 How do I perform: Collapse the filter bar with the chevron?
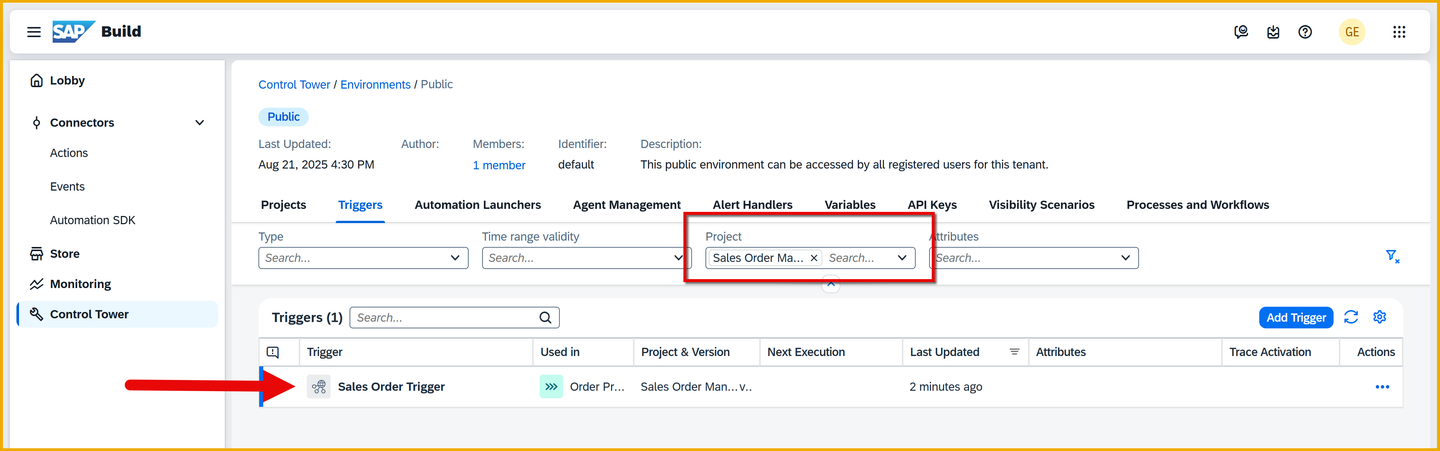click(x=830, y=285)
